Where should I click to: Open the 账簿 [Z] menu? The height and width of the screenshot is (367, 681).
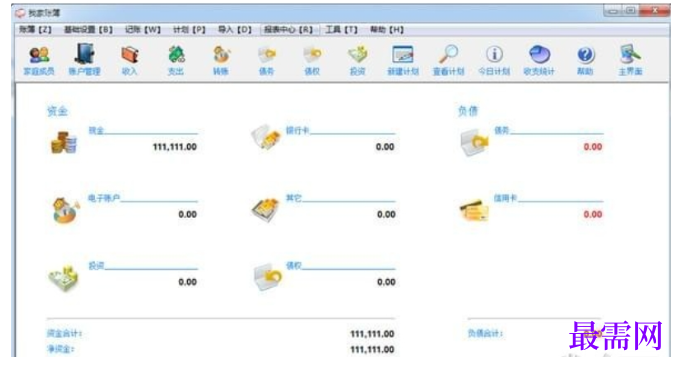point(35,30)
